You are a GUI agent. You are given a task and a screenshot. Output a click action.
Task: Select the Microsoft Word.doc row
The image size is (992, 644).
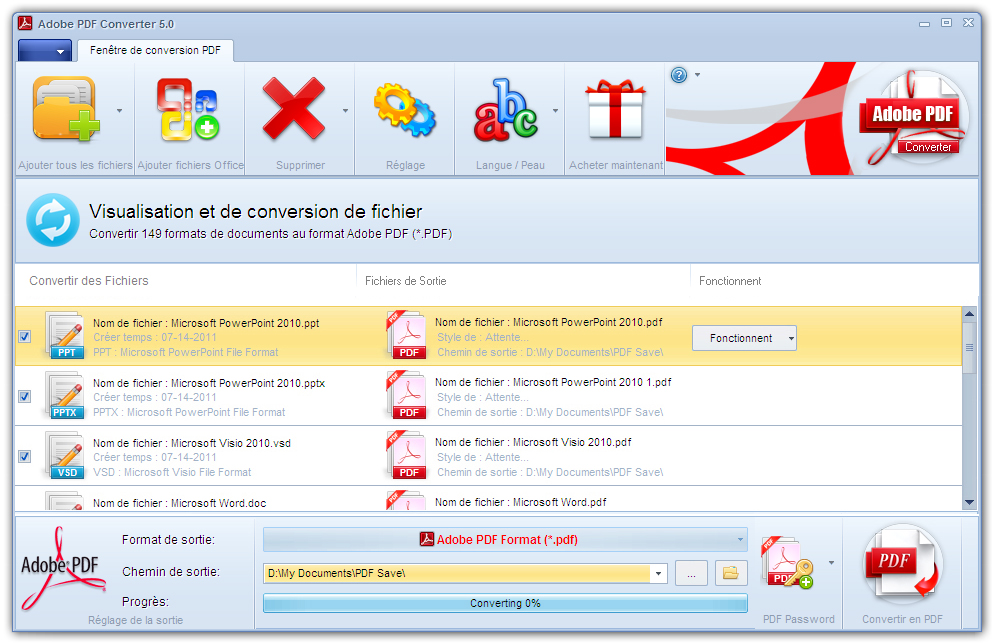click(488, 500)
